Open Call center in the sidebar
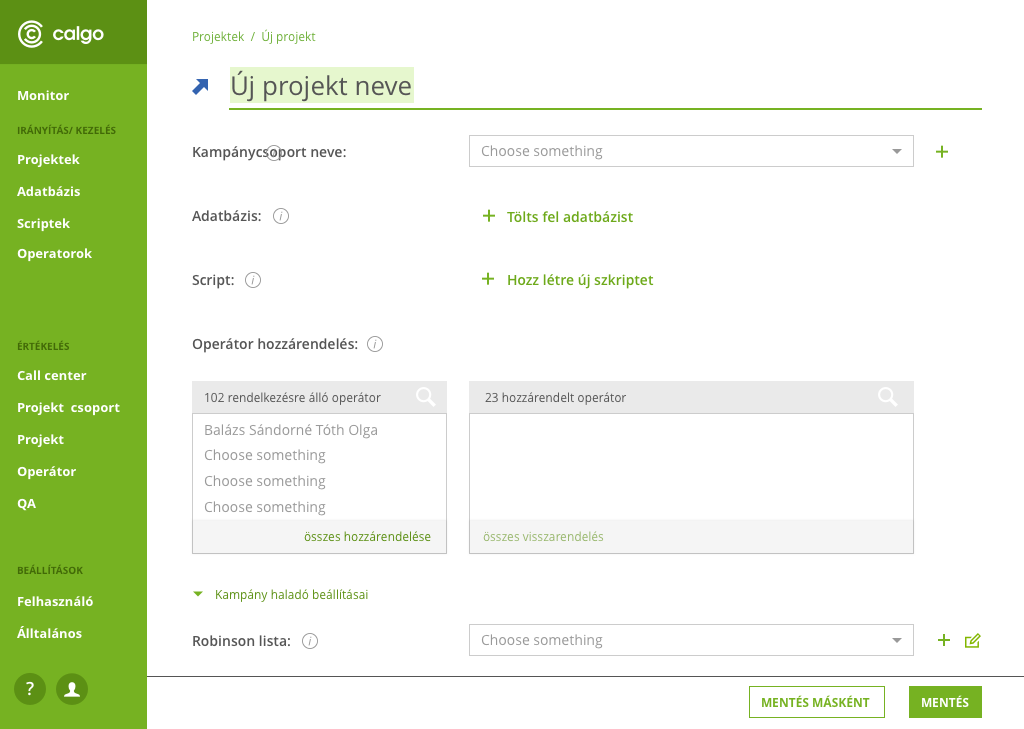This screenshot has width=1024, height=729. [x=52, y=375]
